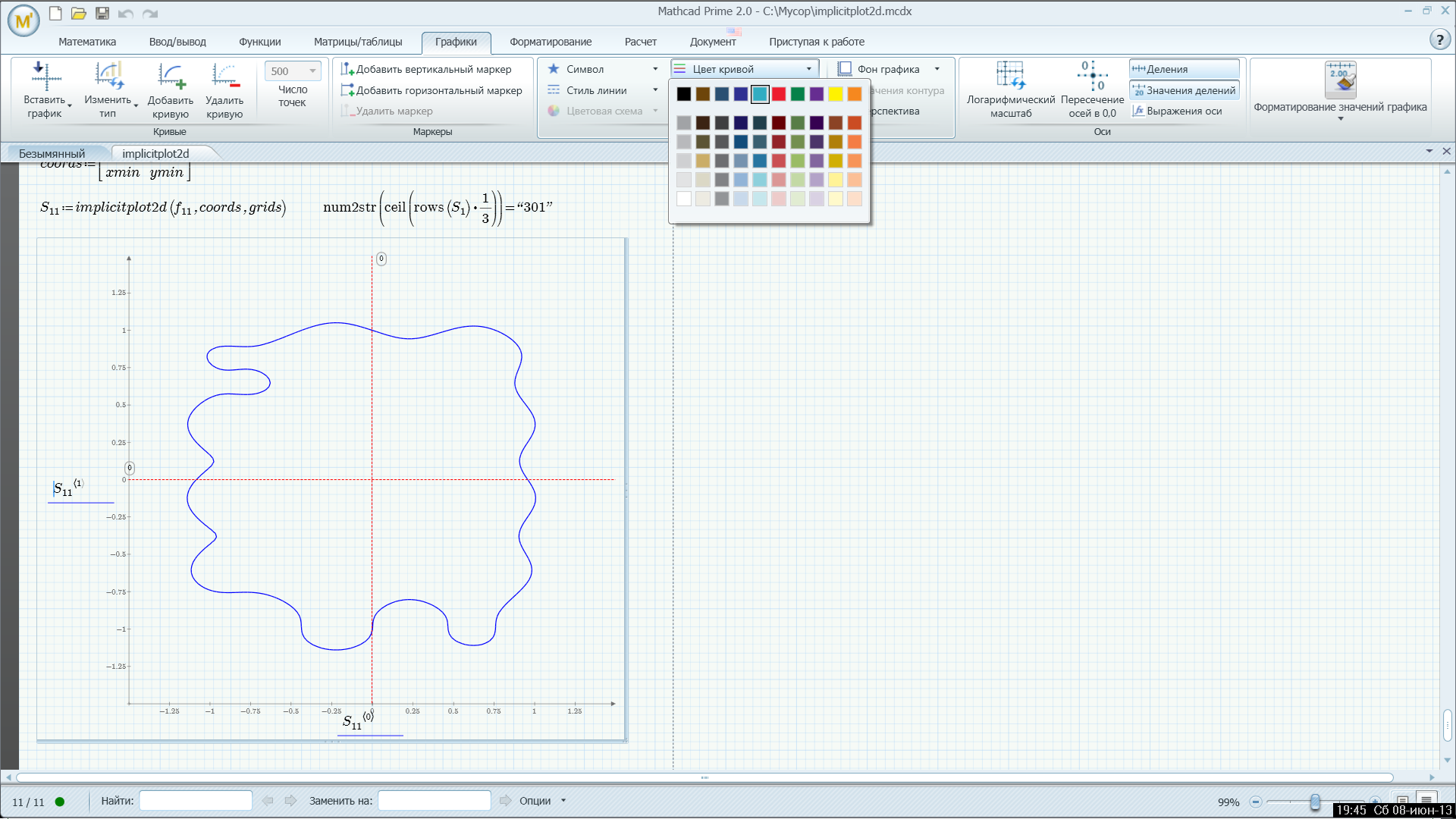Viewport: 1456px width, 819px height.
Task: Pick the red color swatch
Action: point(779,94)
